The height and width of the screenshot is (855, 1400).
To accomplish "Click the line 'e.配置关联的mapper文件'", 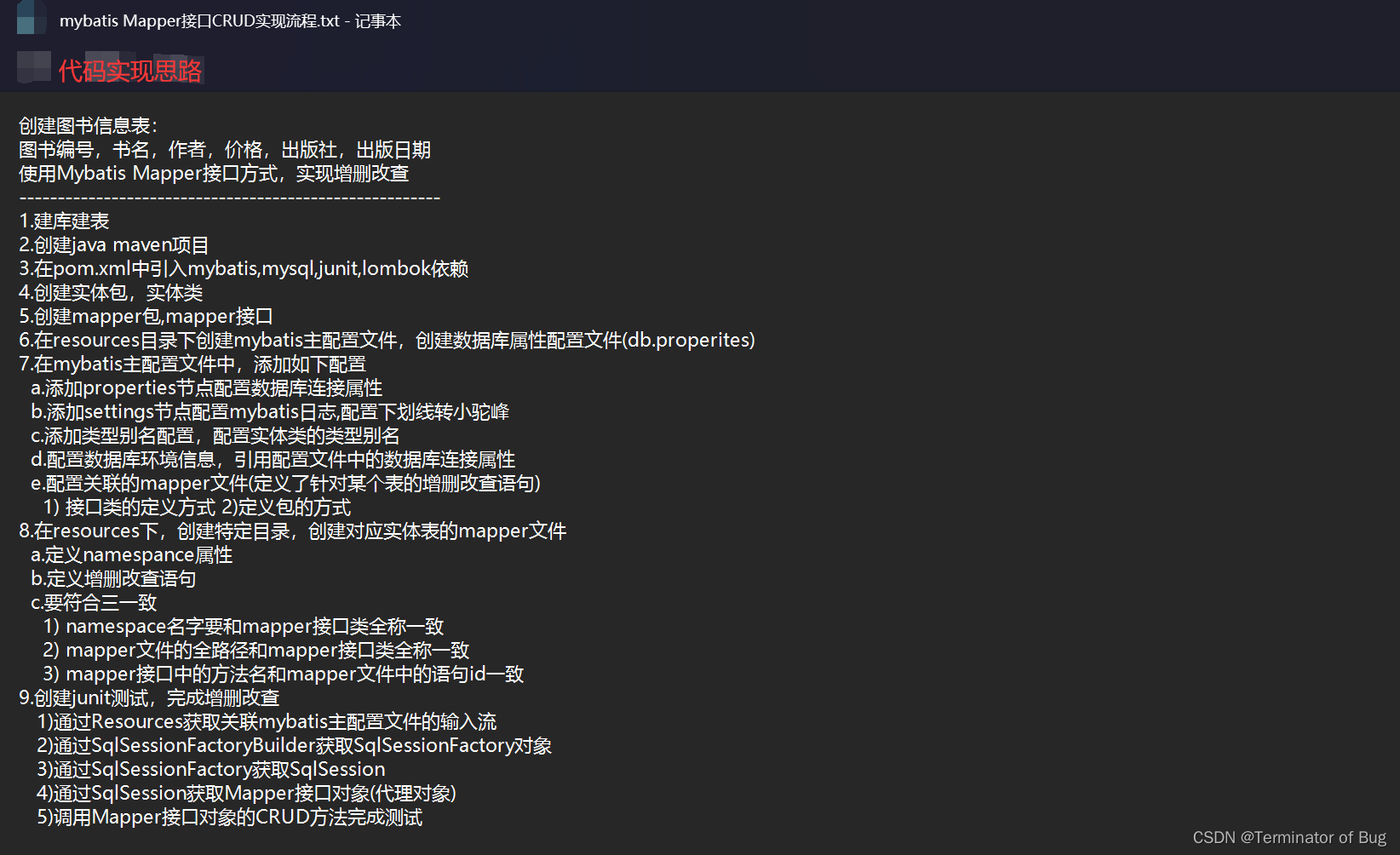I will tap(286, 484).
